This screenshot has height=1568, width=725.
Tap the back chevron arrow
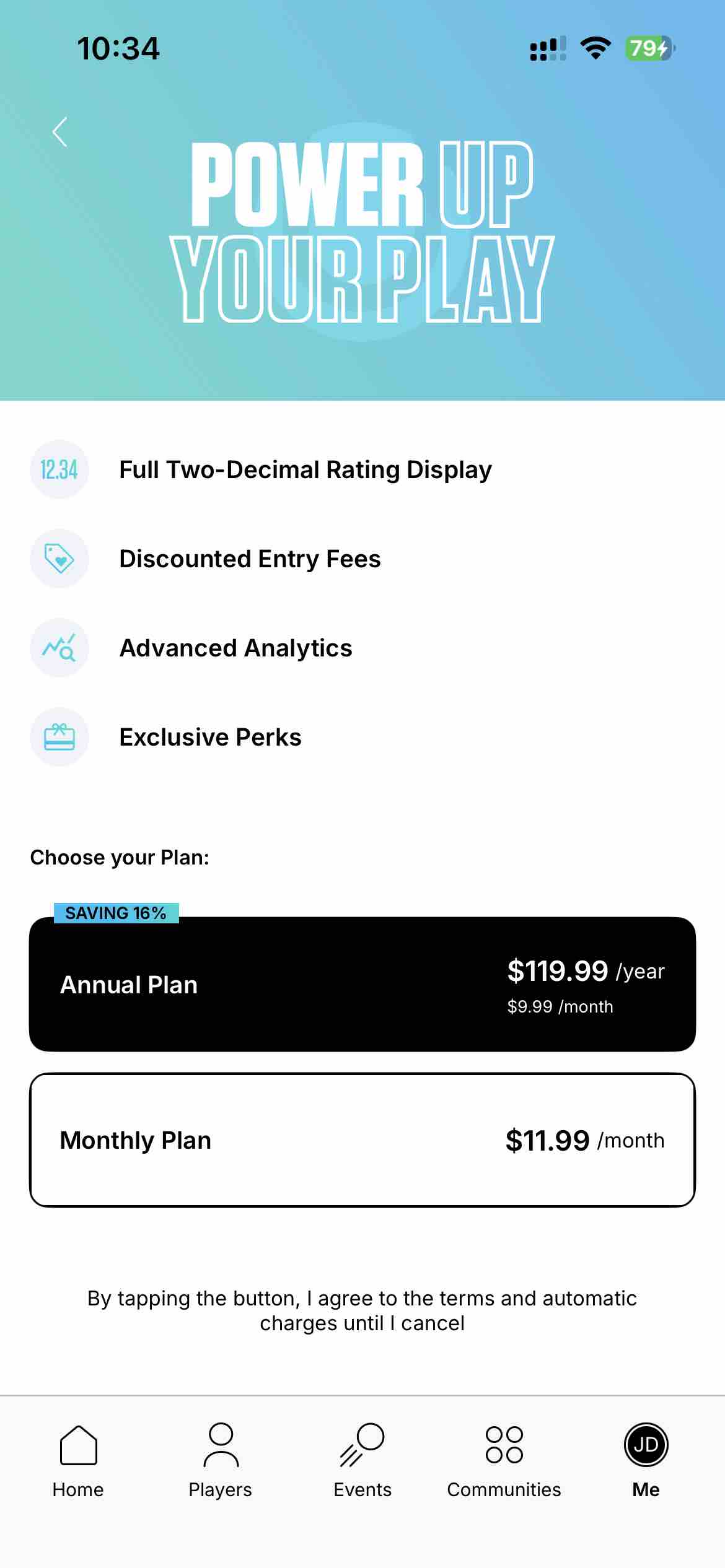coord(60,132)
